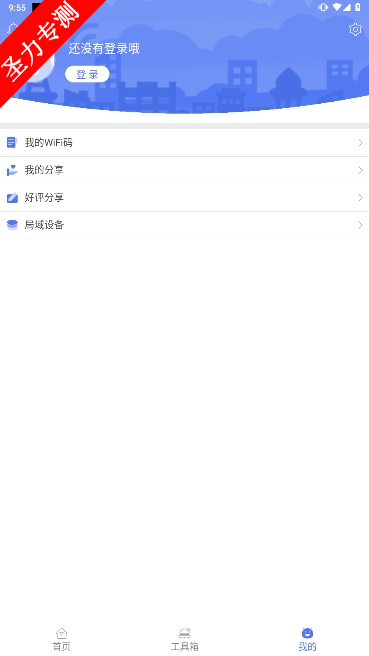Tap the 我的WiFi码 document icon
369x656 pixels.
coord(12,143)
